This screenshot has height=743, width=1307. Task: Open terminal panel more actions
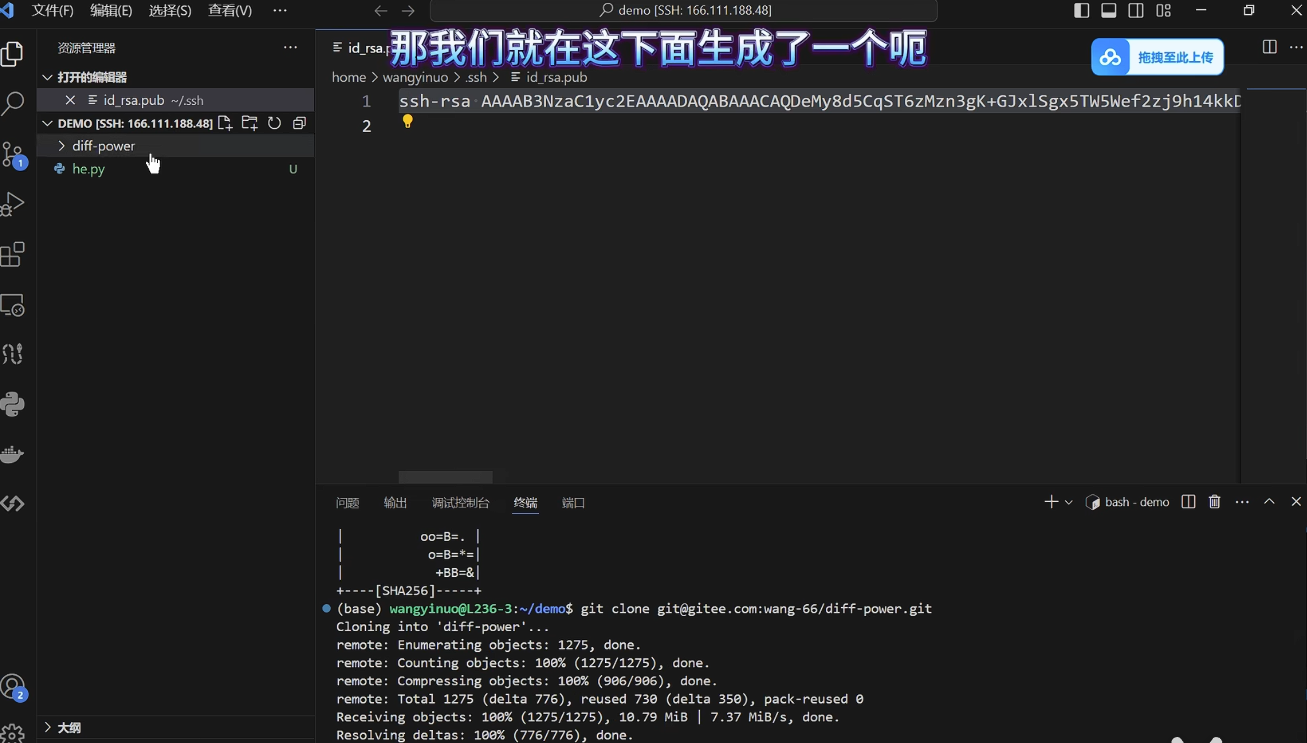1242,502
